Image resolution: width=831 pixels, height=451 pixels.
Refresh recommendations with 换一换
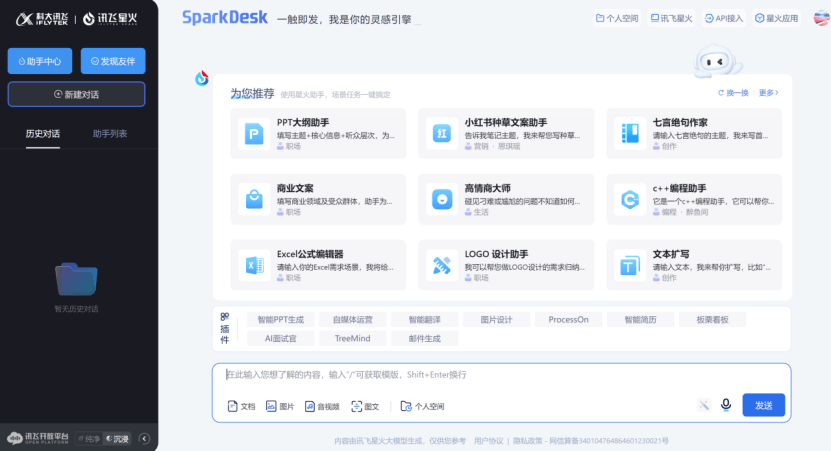pyautogui.click(x=733, y=93)
